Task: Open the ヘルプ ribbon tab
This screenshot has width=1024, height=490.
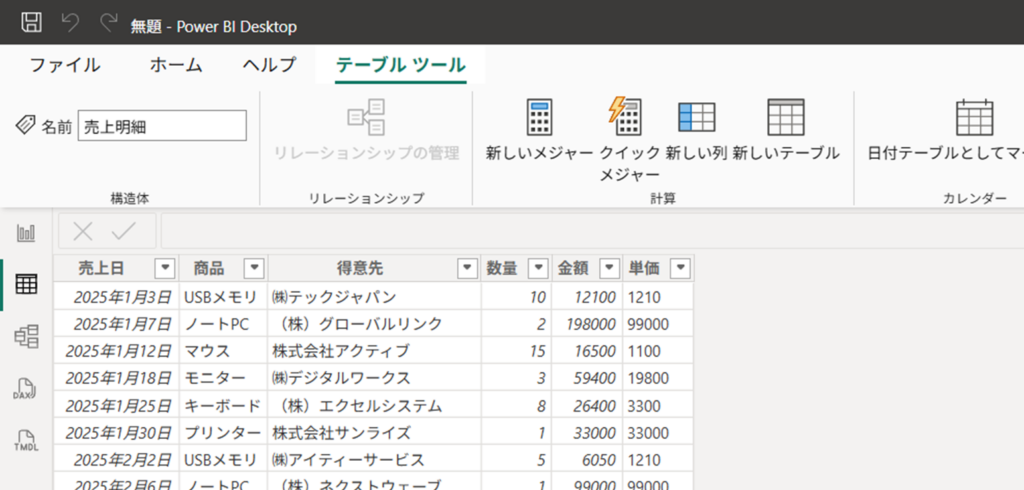Action: (269, 65)
